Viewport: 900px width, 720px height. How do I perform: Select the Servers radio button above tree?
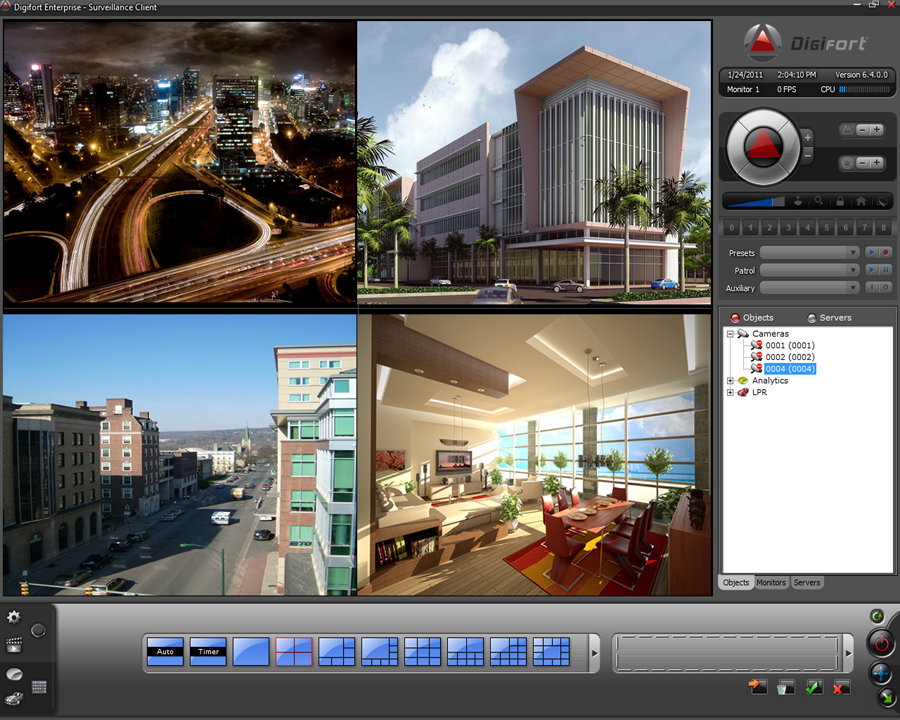(812, 318)
